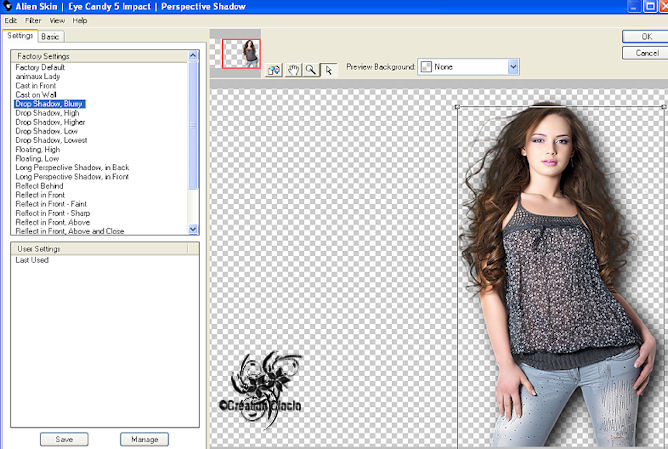Viewport: 668px width, 449px height.
Task: Open the Preview Background dropdown
Action: [513, 67]
